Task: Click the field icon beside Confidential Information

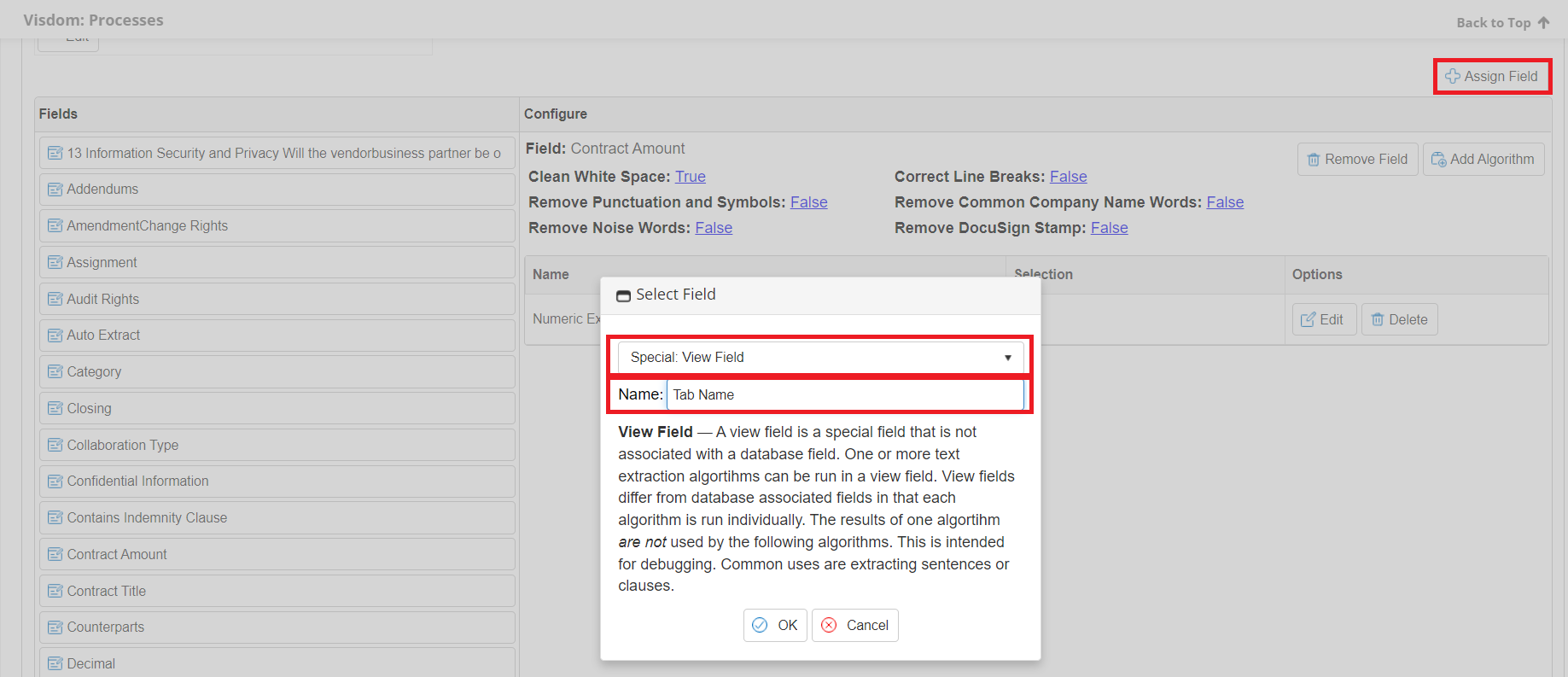Action: [x=55, y=481]
